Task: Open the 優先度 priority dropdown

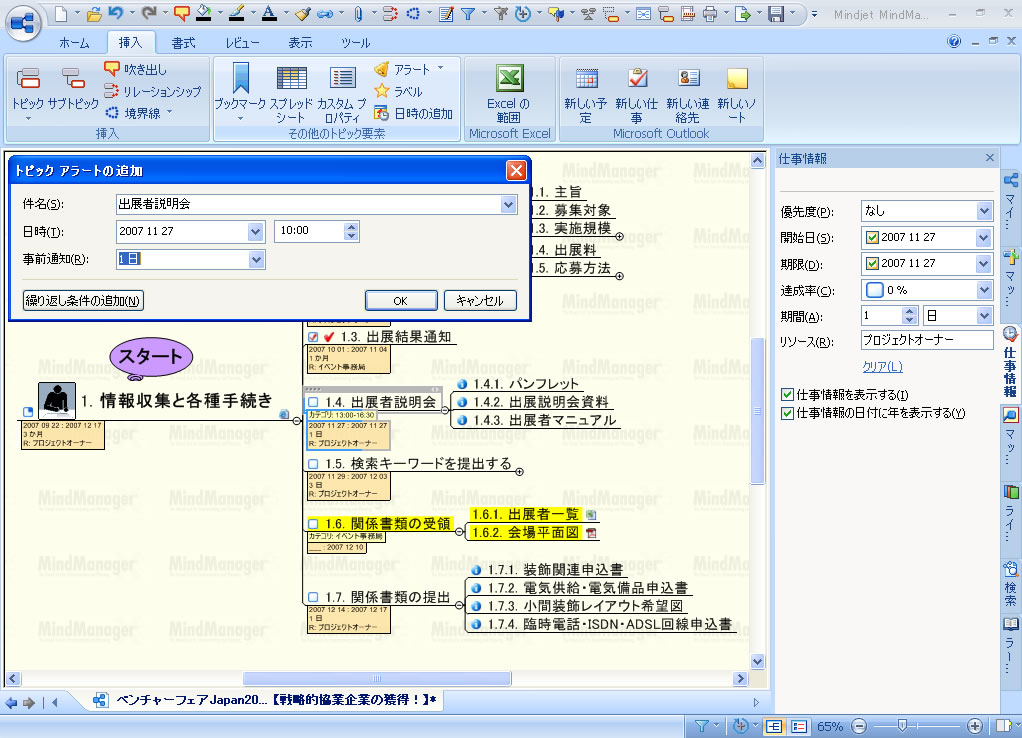Action: coord(983,211)
